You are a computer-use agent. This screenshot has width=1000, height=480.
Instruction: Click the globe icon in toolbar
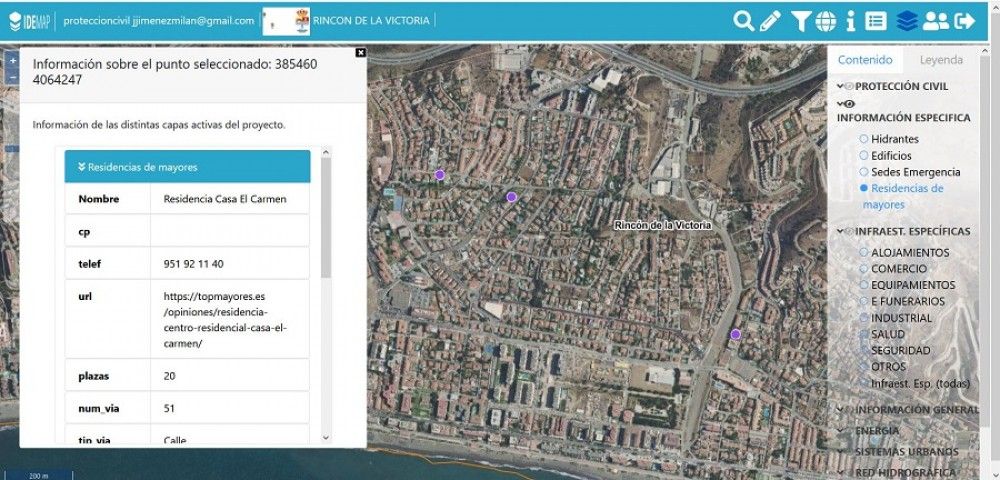coord(825,20)
